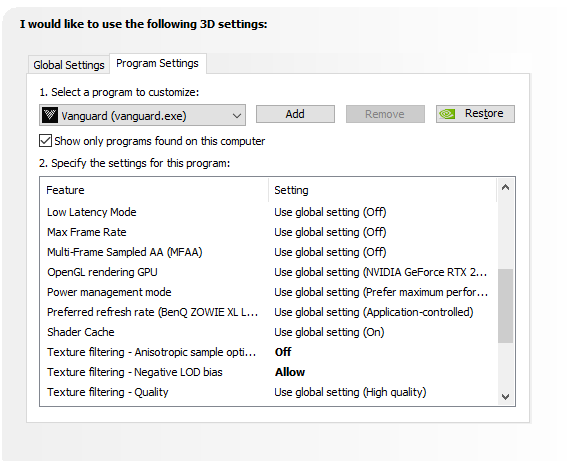This screenshot has width=567, height=461.
Task: Click the Add button
Action: point(295,114)
